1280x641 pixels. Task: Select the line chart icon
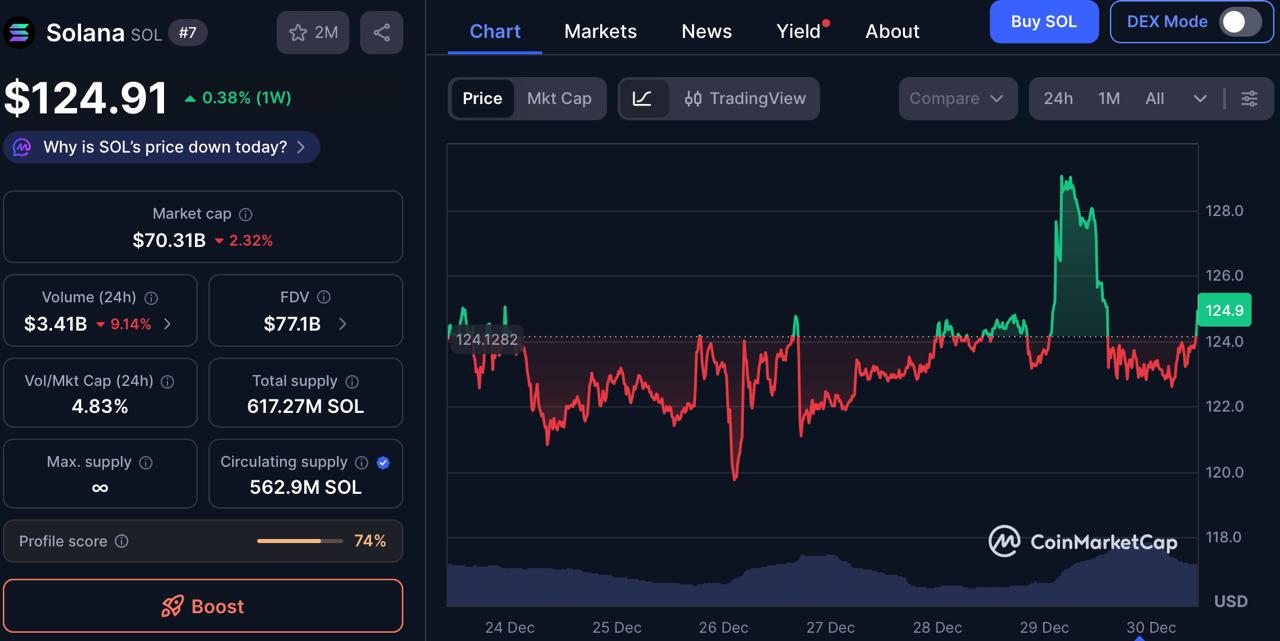(x=644, y=98)
